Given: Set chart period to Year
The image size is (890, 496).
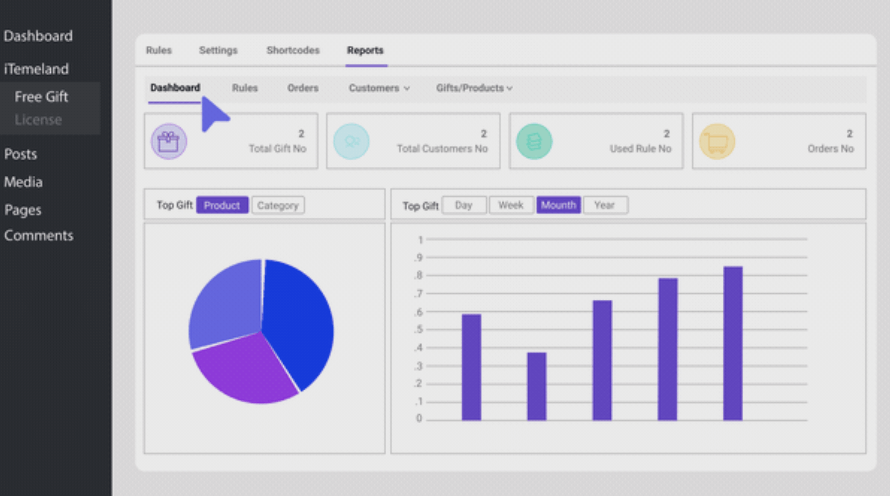Looking at the screenshot, I should pyautogui.click(x=605, y=205).
